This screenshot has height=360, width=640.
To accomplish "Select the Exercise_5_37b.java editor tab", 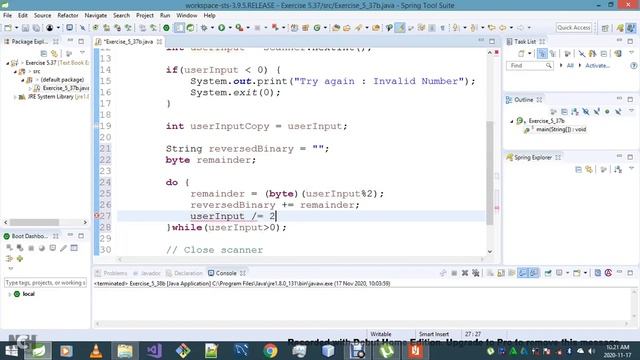I will pyautogui.click(x=128, y=42).
